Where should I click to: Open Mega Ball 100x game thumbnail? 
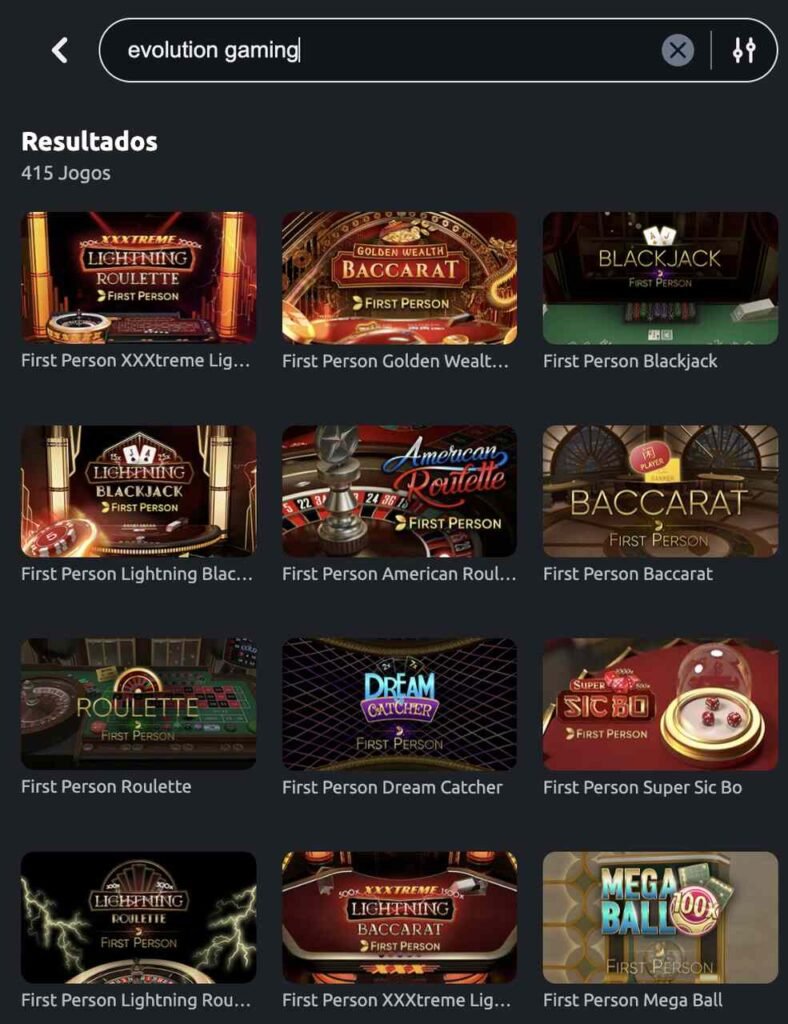tap(661, 917)
